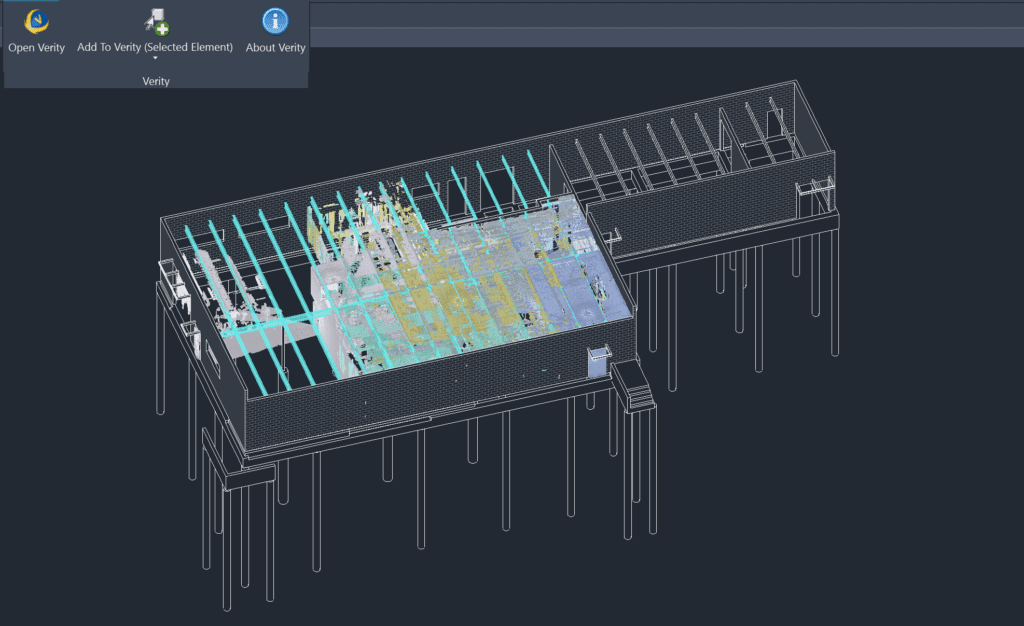Expand the Add To Verity dropdown arrow
This screenshot has width=1024, height=626.
pyautogui.click(x=155, y=58)
